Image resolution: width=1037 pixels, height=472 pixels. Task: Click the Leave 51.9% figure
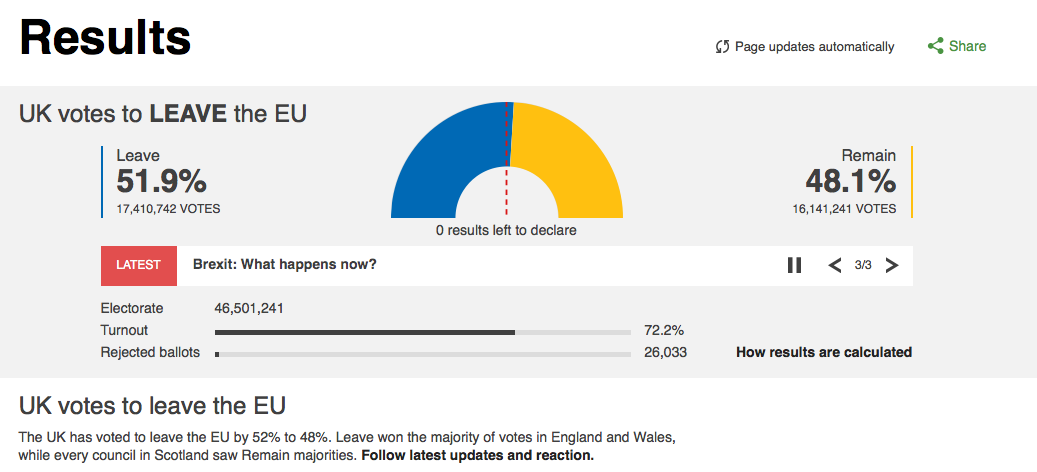tap(162, 181)
